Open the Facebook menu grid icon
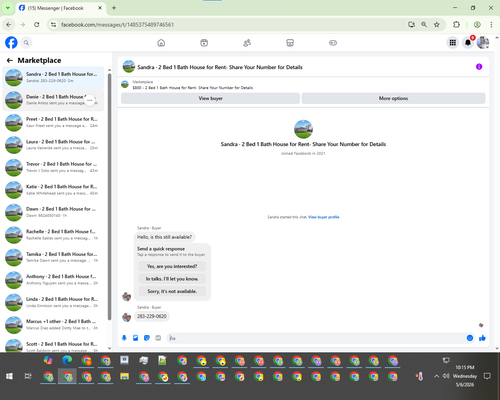The image size is (500, 400). click(453, 43)
